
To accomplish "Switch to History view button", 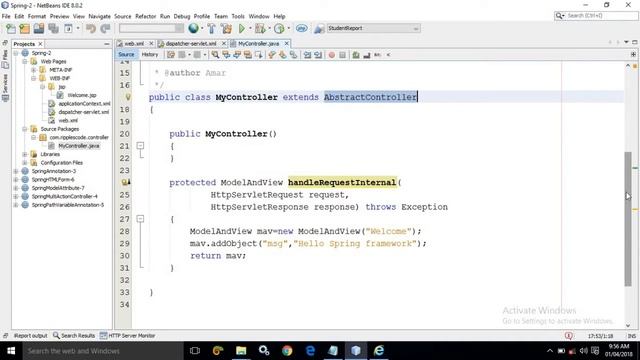I will click(149, 55).
